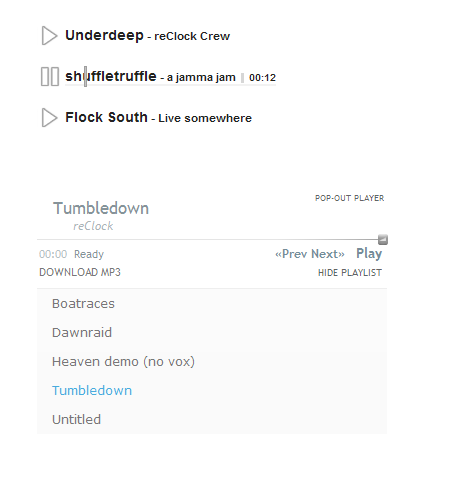Play the Flock South track

(49, 118)
